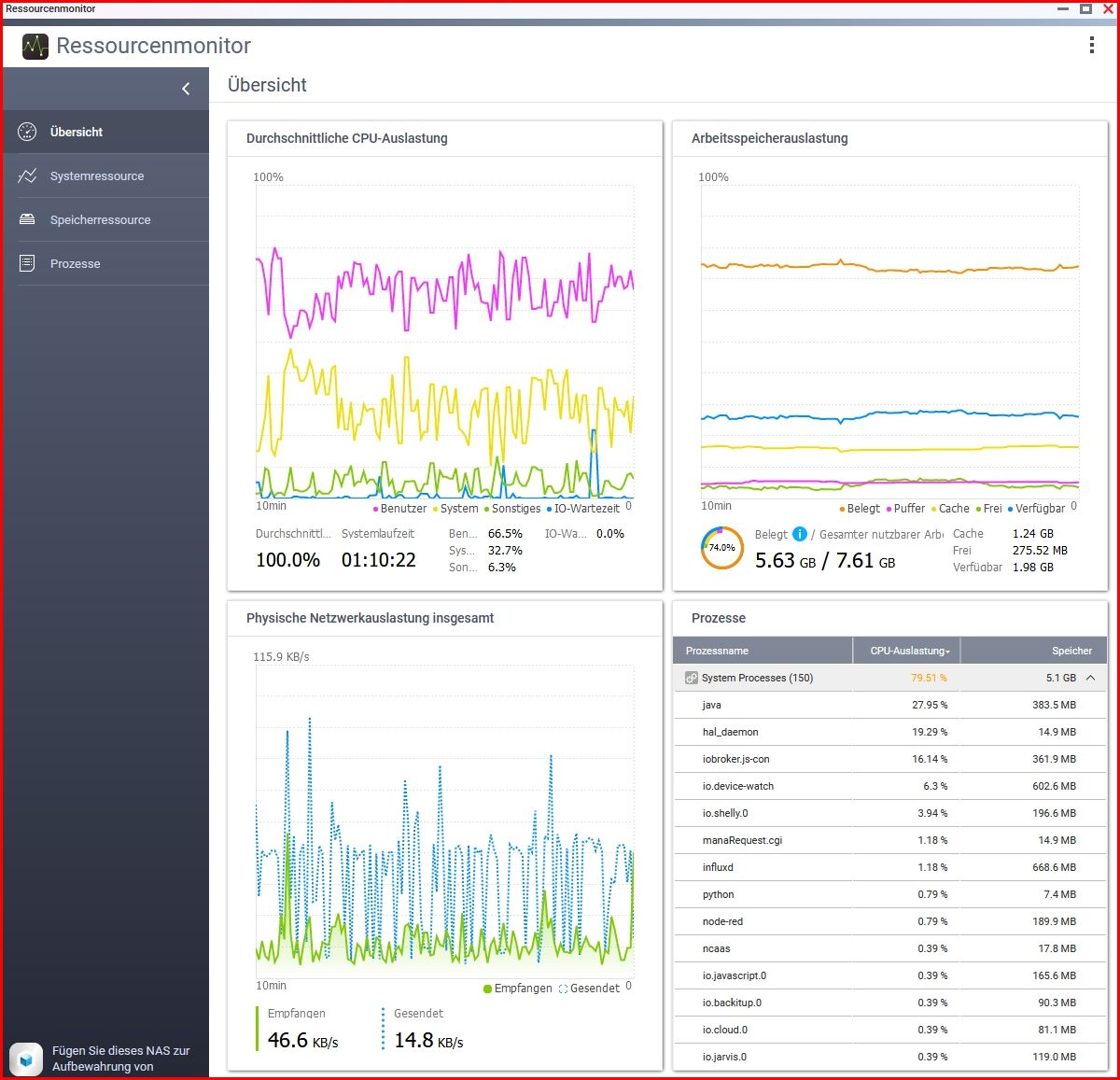This screenshot has width=1120, height=1080.
Task: Click the Ressourcenmonitor app logo icon
Action: point(35,46)
